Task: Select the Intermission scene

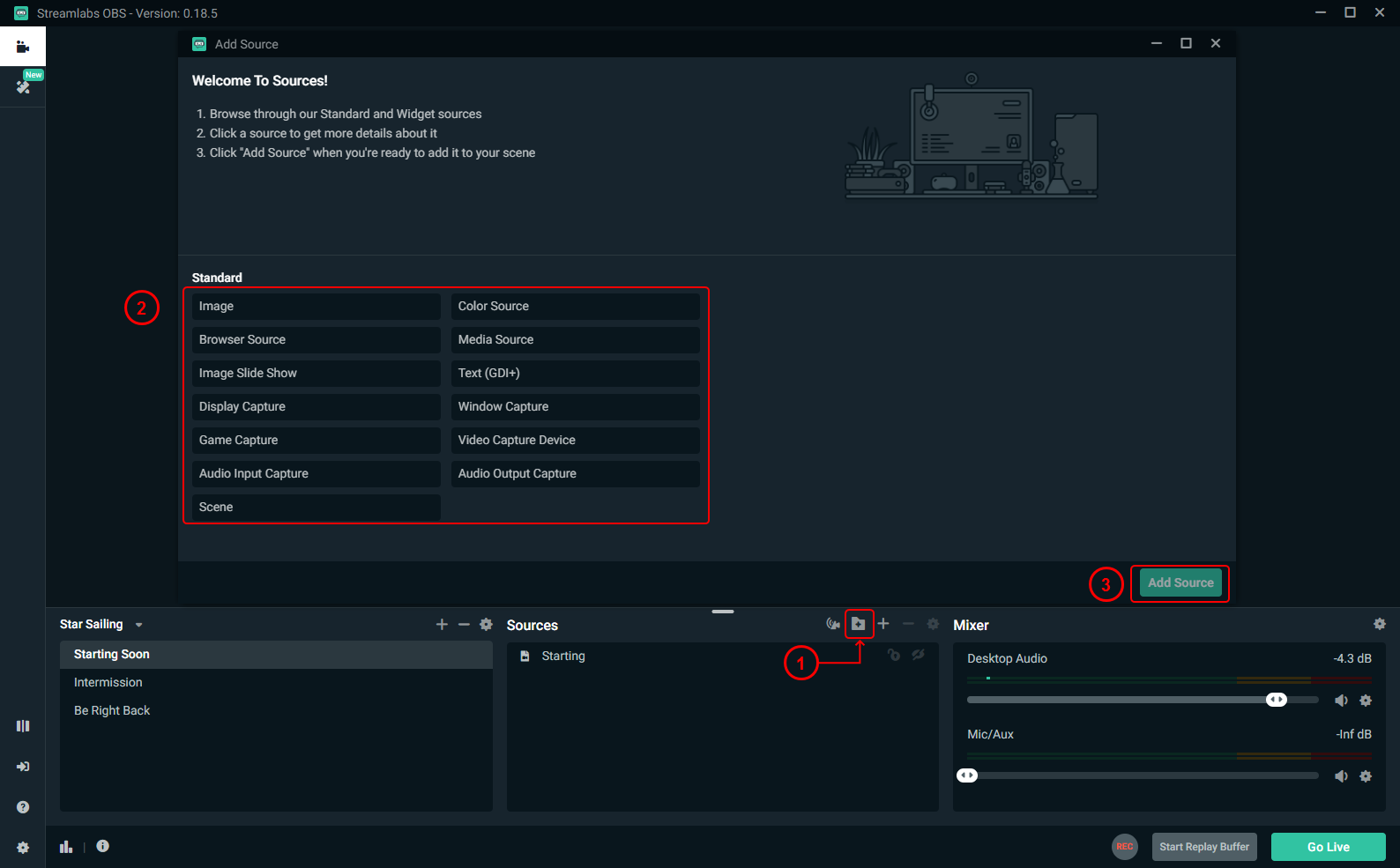Action: [x=276, y=682]
